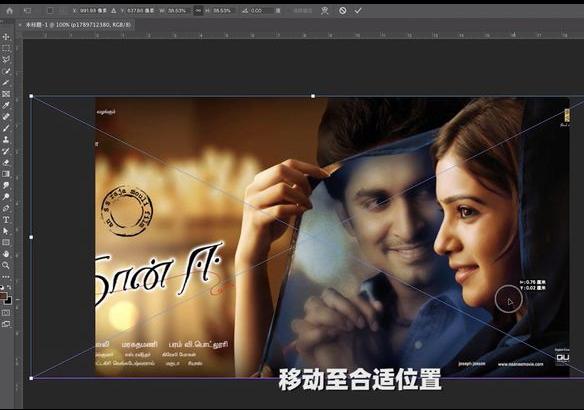Go to the Home screen
The image size is (584, 410).
click(x=10, y=11)
